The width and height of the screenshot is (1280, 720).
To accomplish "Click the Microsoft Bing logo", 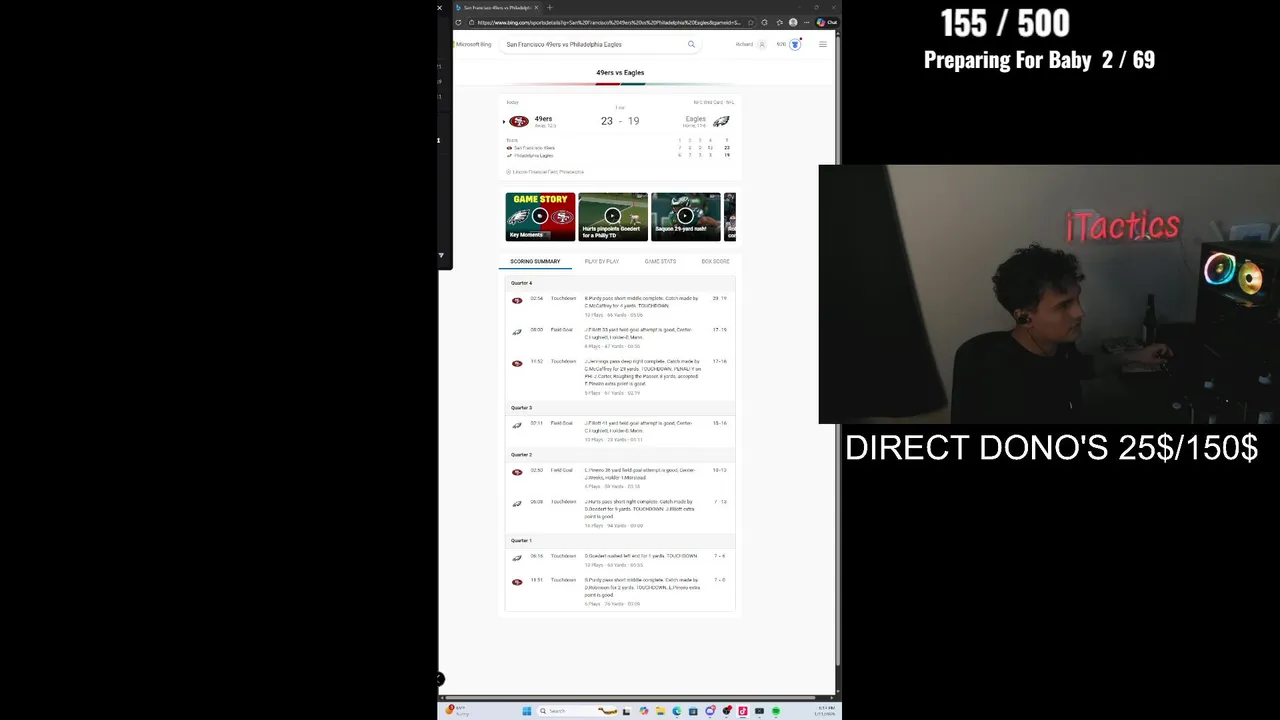I will coord(473,44).
